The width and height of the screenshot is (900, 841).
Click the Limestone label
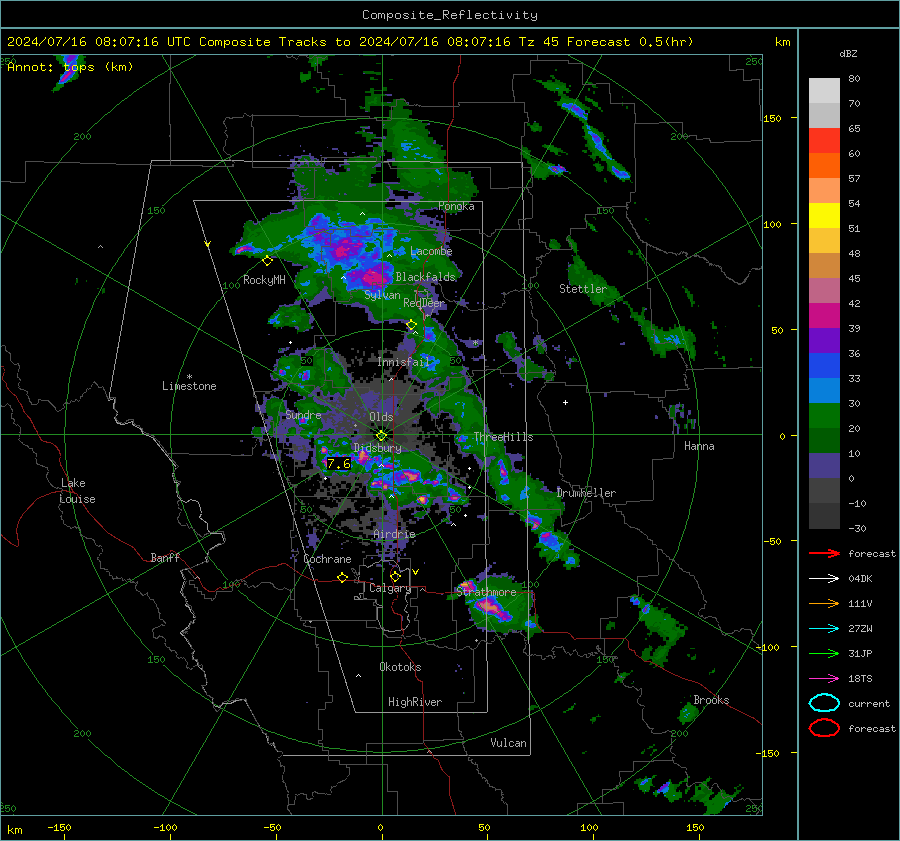[x=189, y=386]
